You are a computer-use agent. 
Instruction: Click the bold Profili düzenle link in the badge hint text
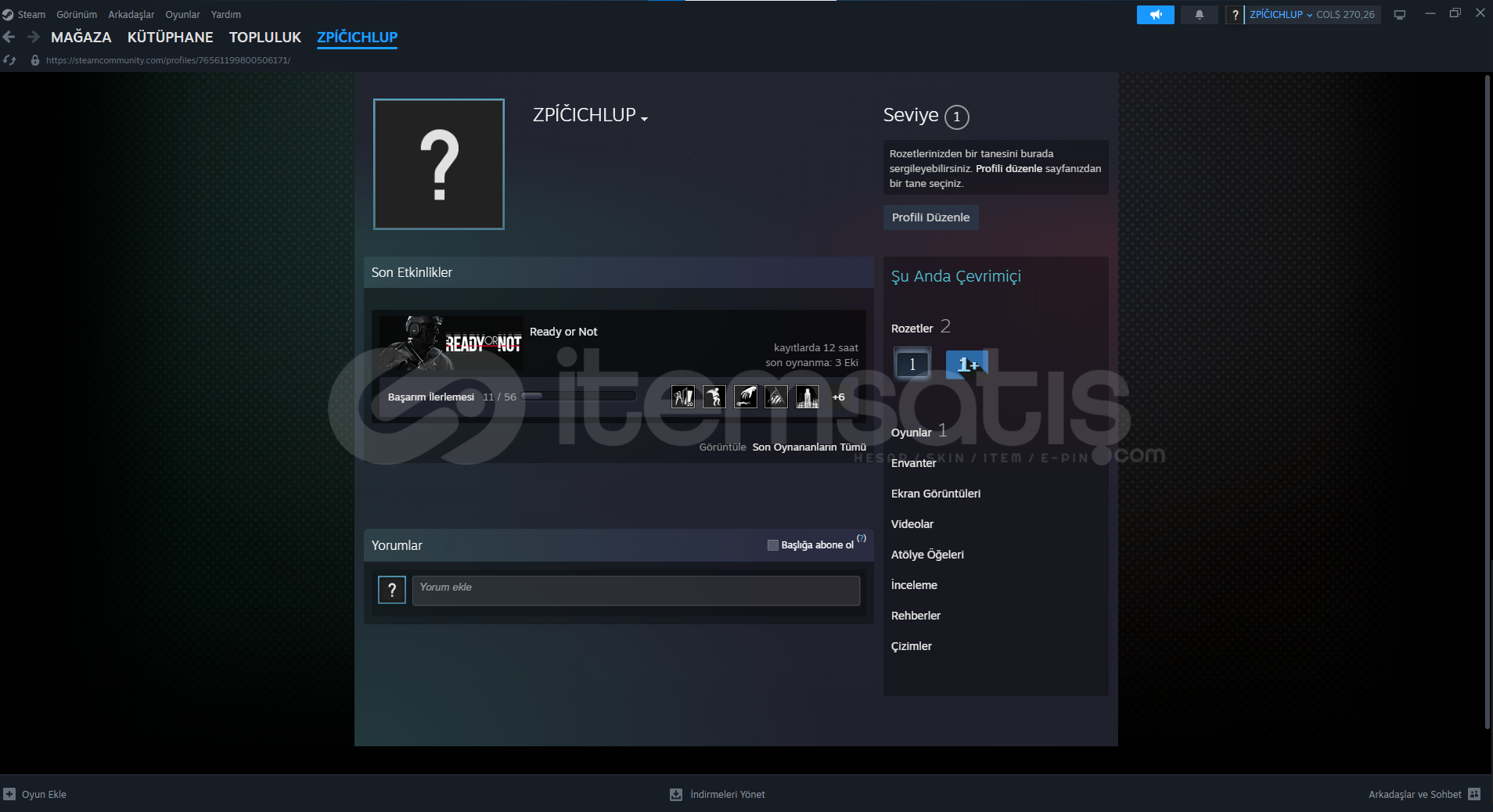click(1009, 169)
